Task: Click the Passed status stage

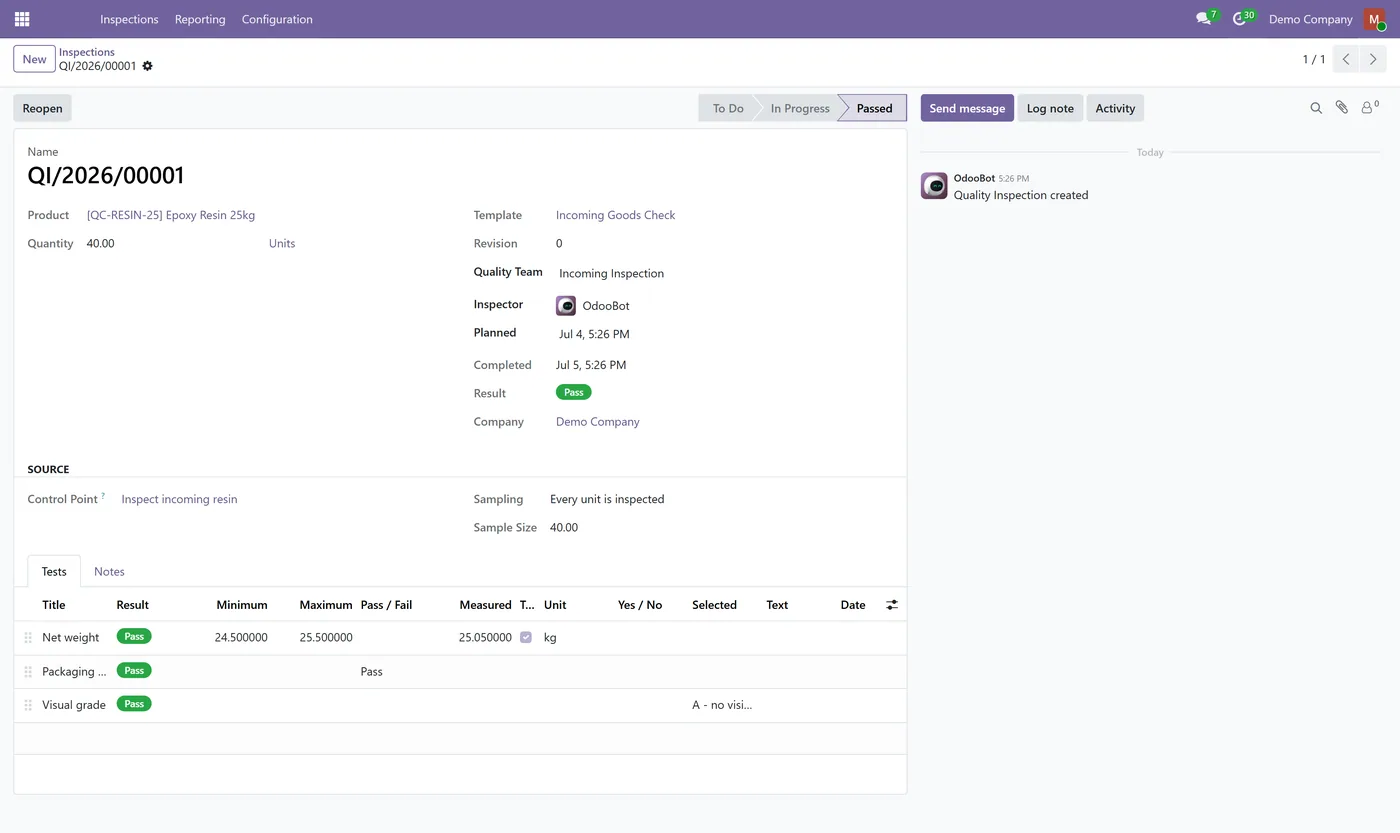Action: point(874,108)
